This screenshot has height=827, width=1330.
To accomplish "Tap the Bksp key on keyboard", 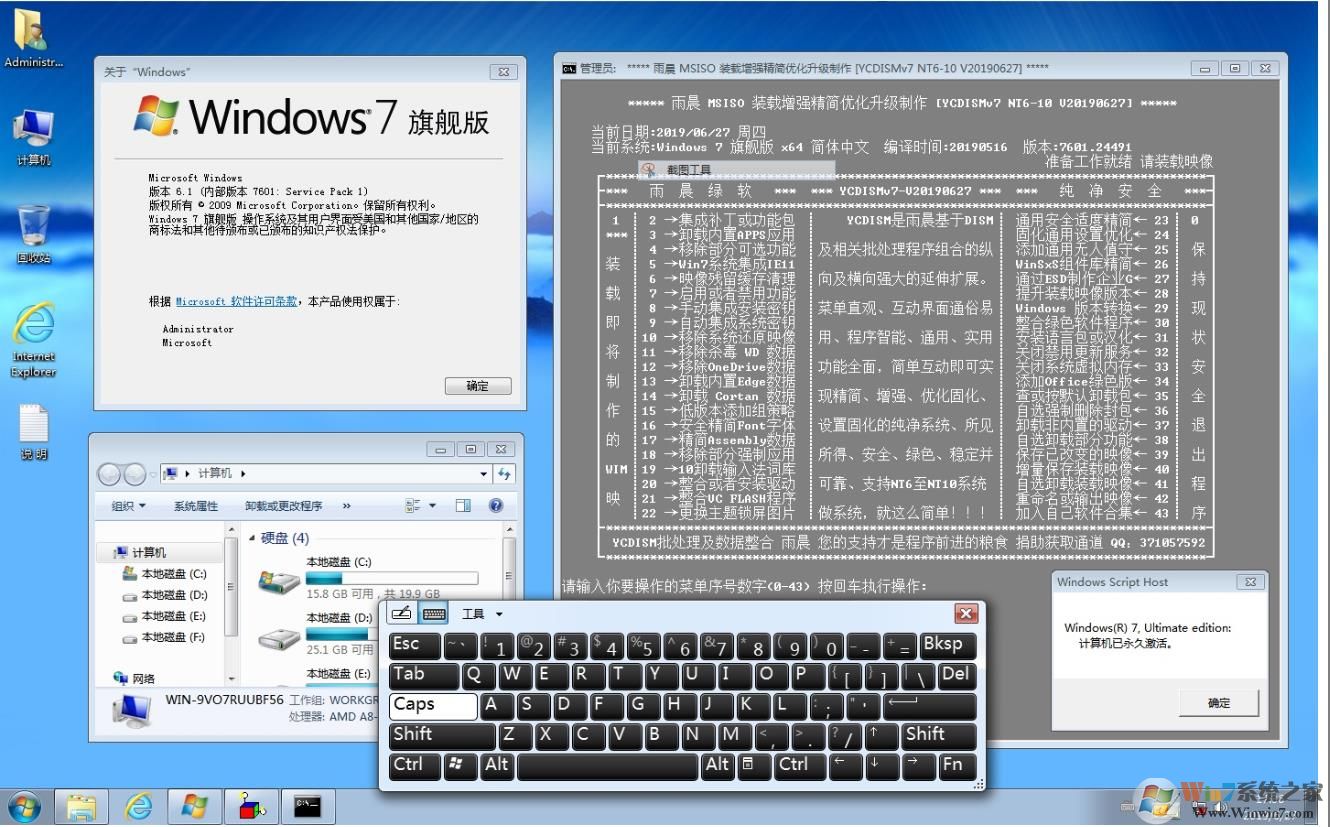I will pyautogui.click(x=946, y=645).
